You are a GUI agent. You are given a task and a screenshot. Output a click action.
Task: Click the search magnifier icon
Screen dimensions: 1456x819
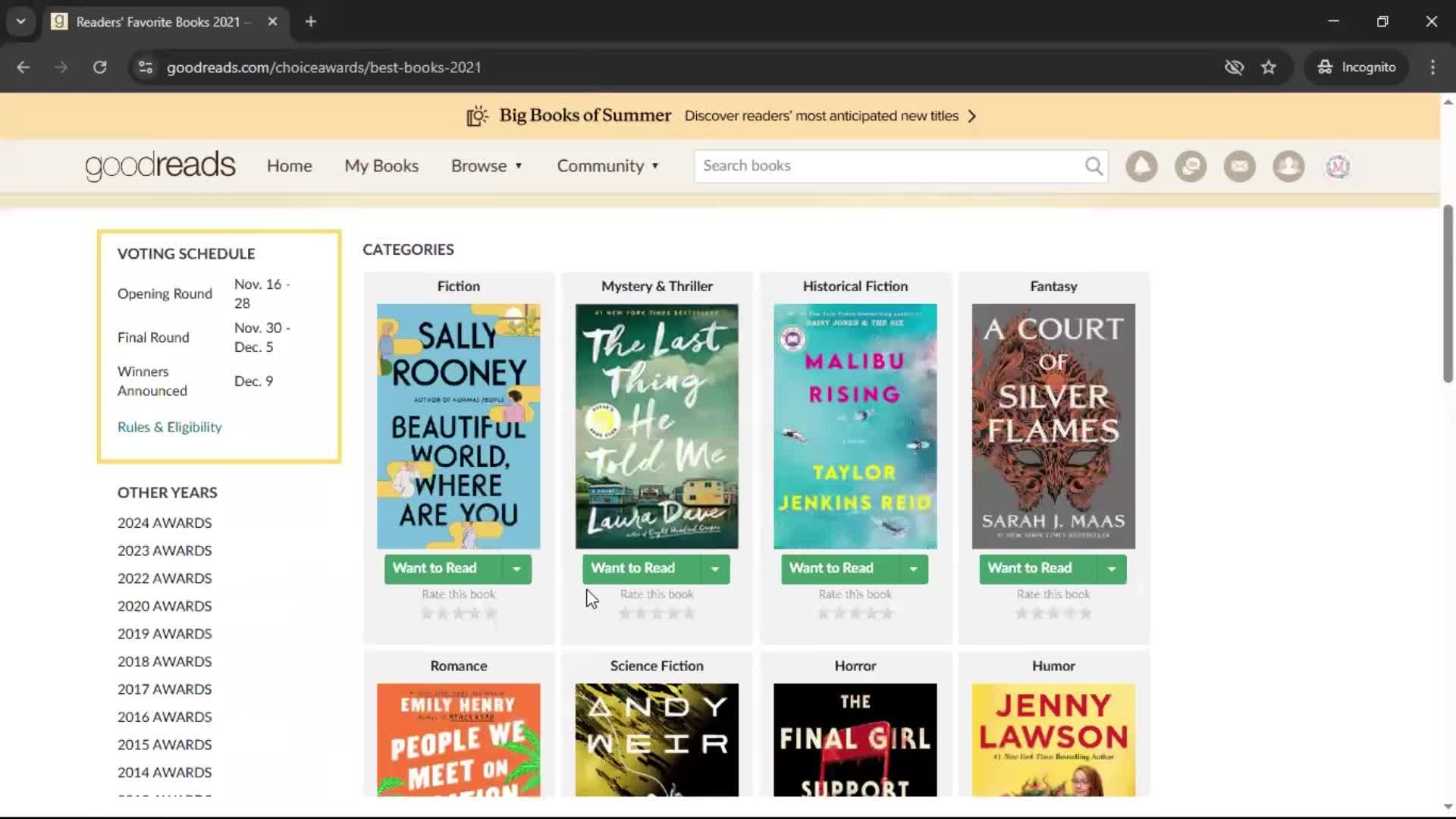click(x=1094, y=166)
